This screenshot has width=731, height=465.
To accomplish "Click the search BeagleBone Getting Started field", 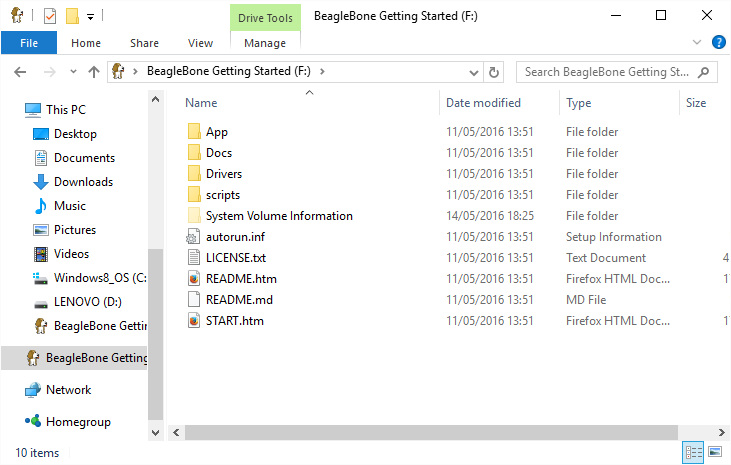I will click(x=607, y=72).
